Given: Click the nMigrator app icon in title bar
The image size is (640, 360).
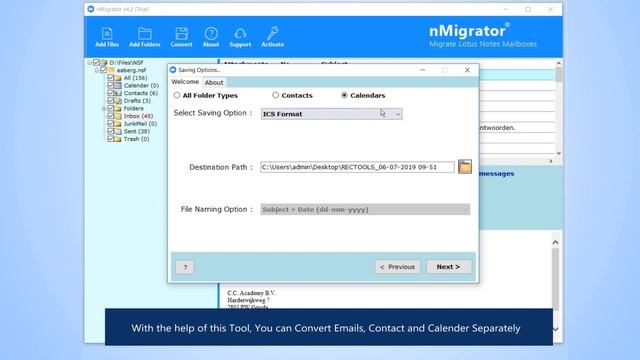Looking at the screenshot, I should (x=91, y=9).
